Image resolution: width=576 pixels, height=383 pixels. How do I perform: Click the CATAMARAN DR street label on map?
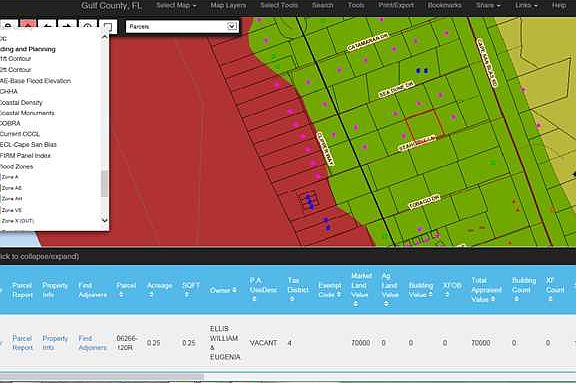tap(368, 42)
